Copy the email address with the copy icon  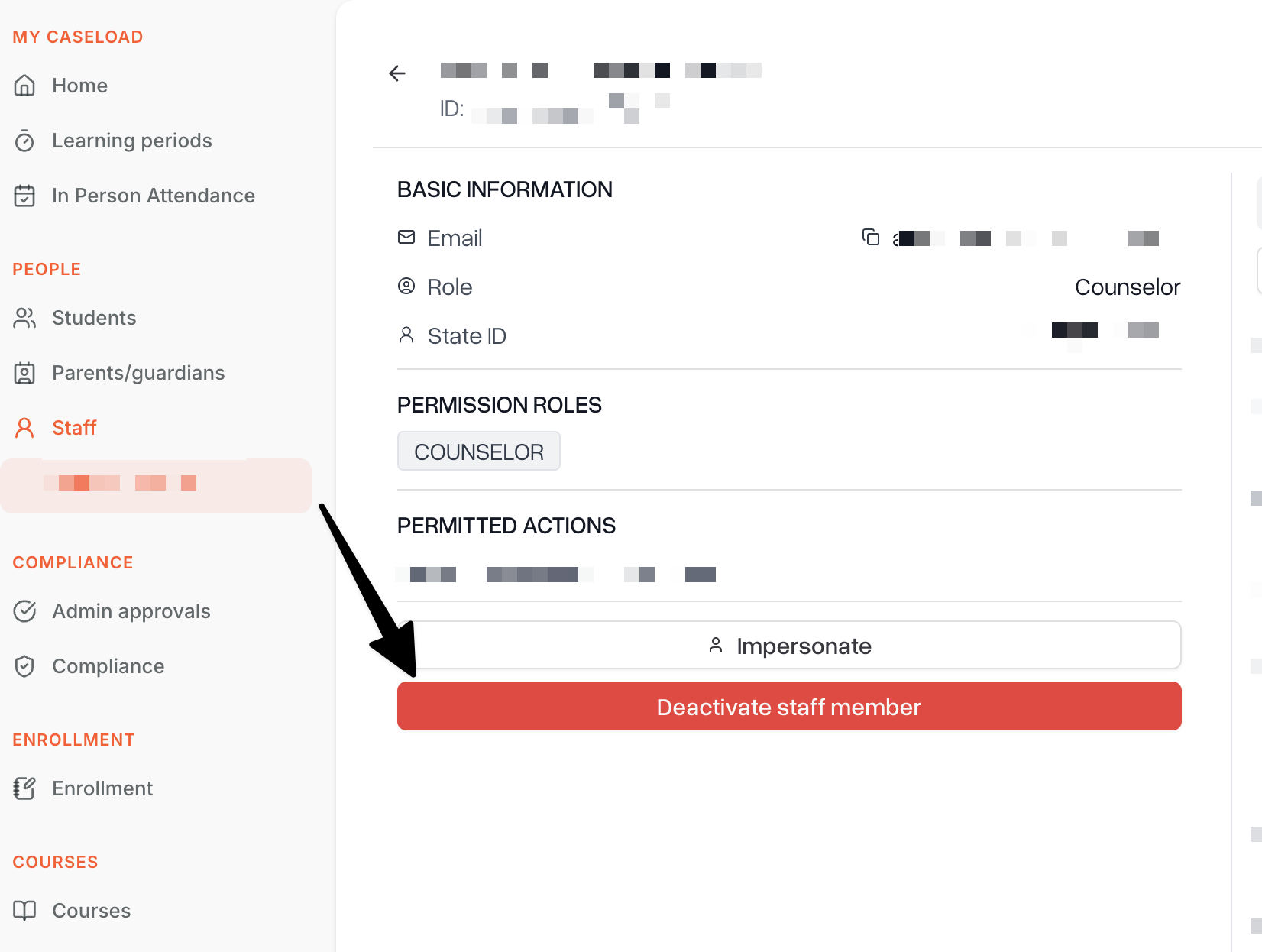click(871, 238)
